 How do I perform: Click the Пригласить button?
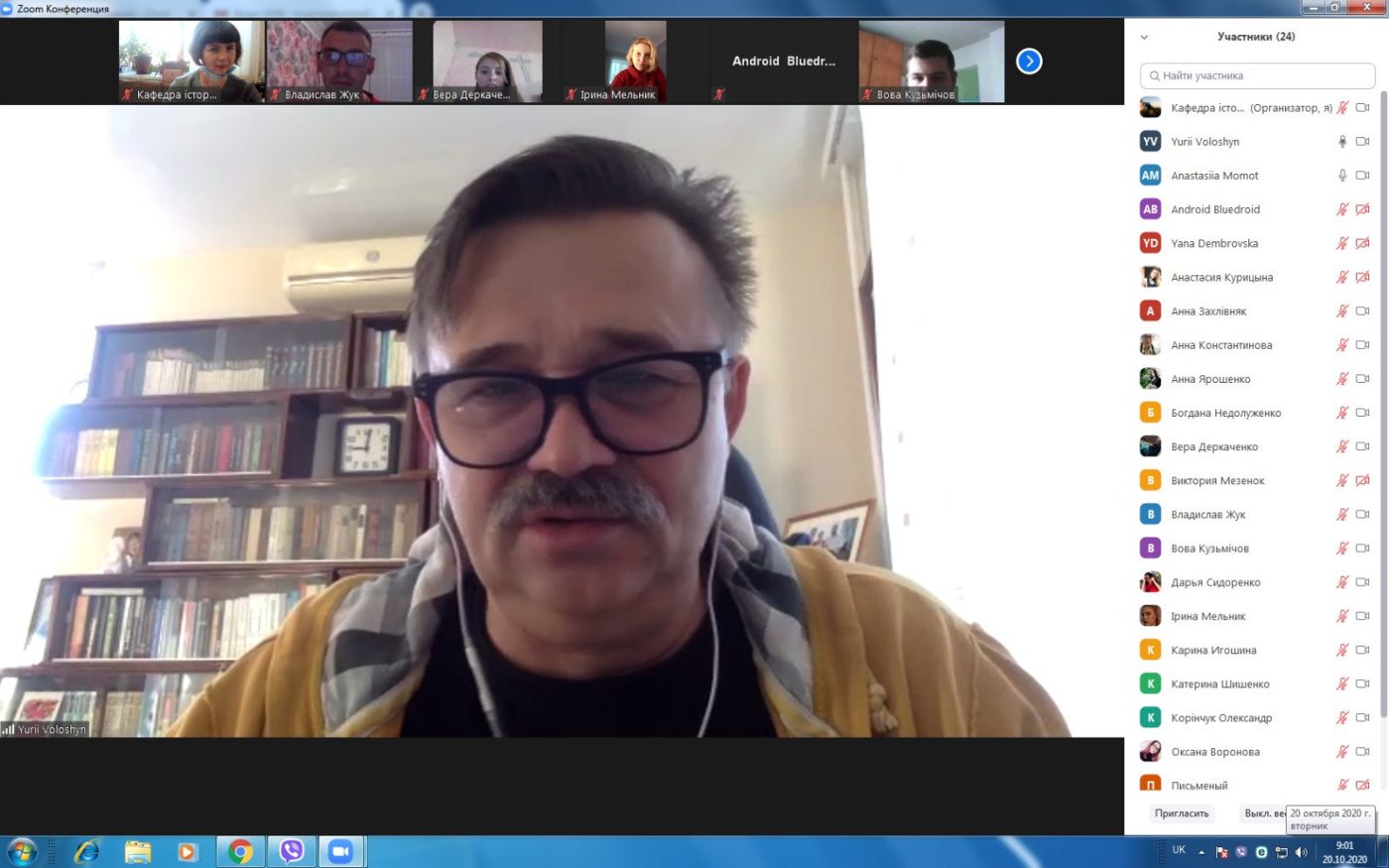1182,813
